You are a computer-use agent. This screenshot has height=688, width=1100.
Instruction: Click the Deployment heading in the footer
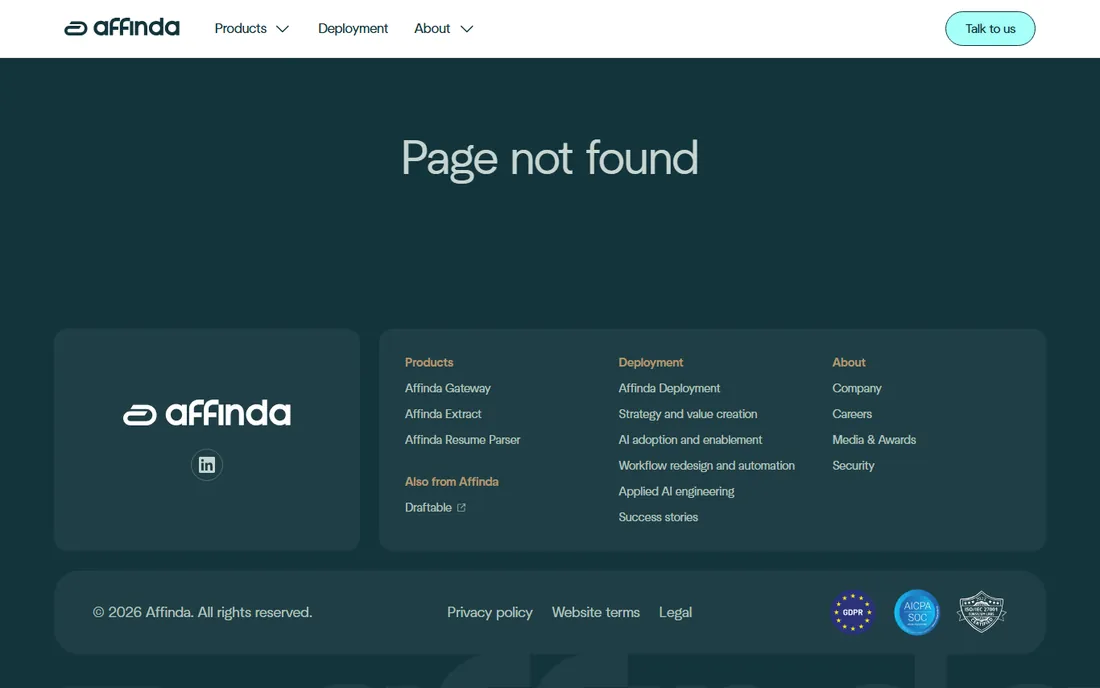[650, 363]
